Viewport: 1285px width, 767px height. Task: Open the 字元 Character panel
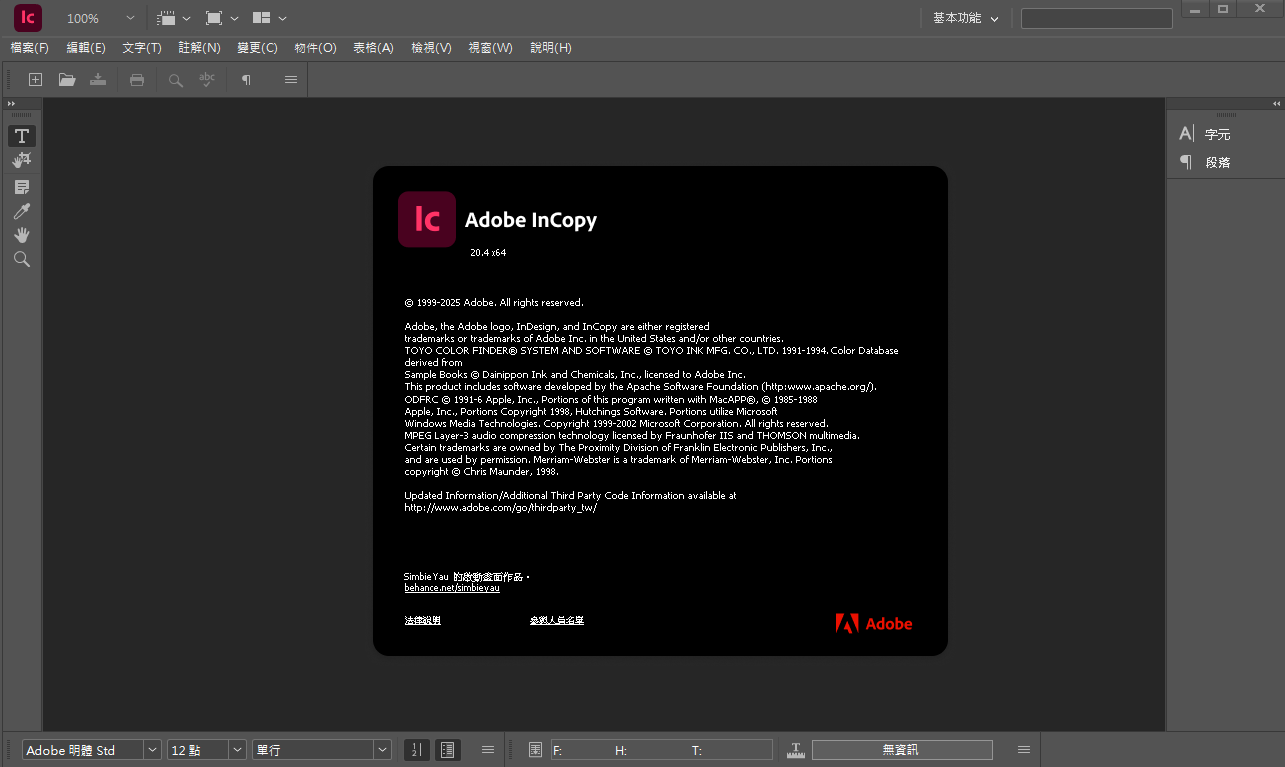click(x=1205, y=134)
